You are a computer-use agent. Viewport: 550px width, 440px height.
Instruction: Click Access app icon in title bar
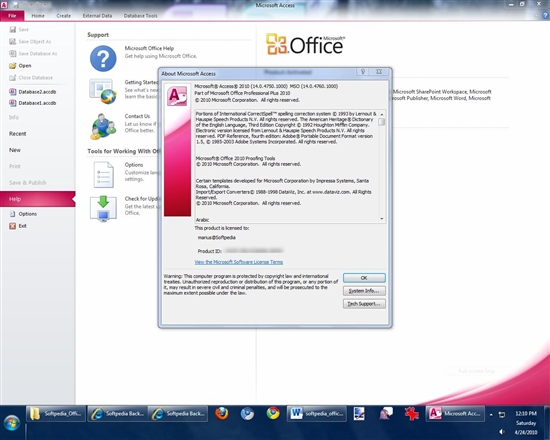pos(4,5)
